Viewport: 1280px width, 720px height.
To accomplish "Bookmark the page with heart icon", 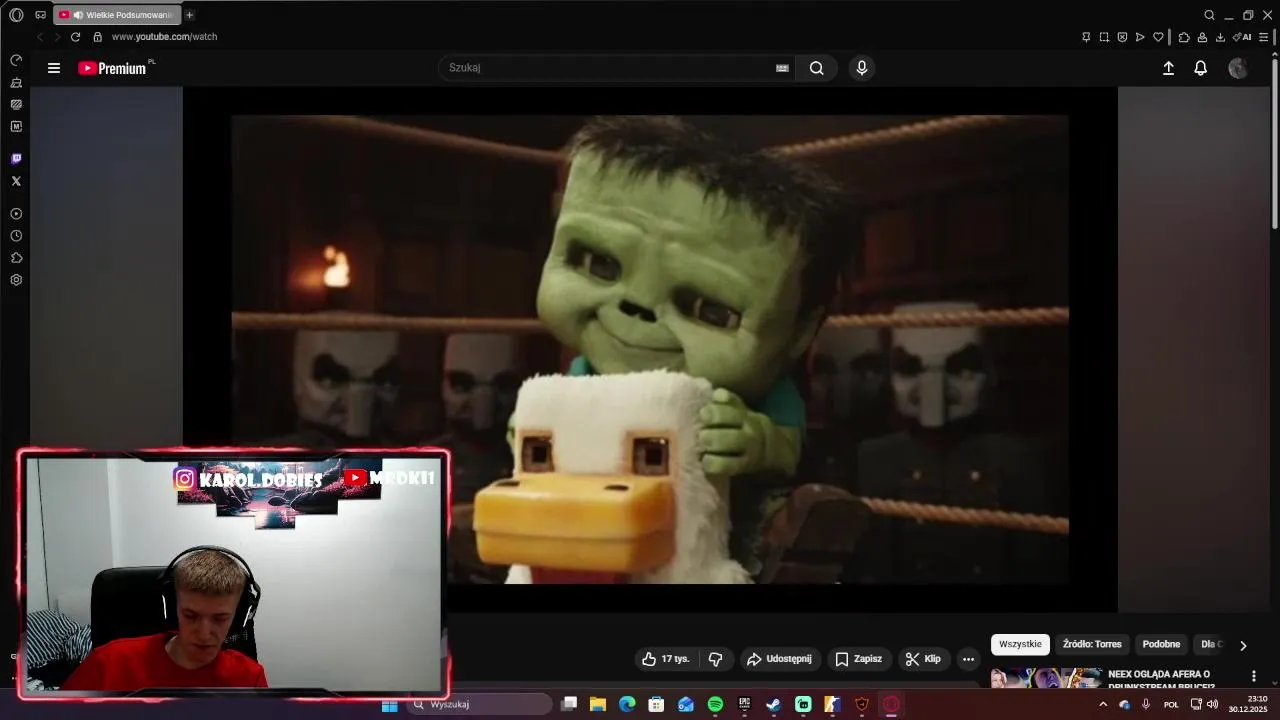I will (1158, 37).
